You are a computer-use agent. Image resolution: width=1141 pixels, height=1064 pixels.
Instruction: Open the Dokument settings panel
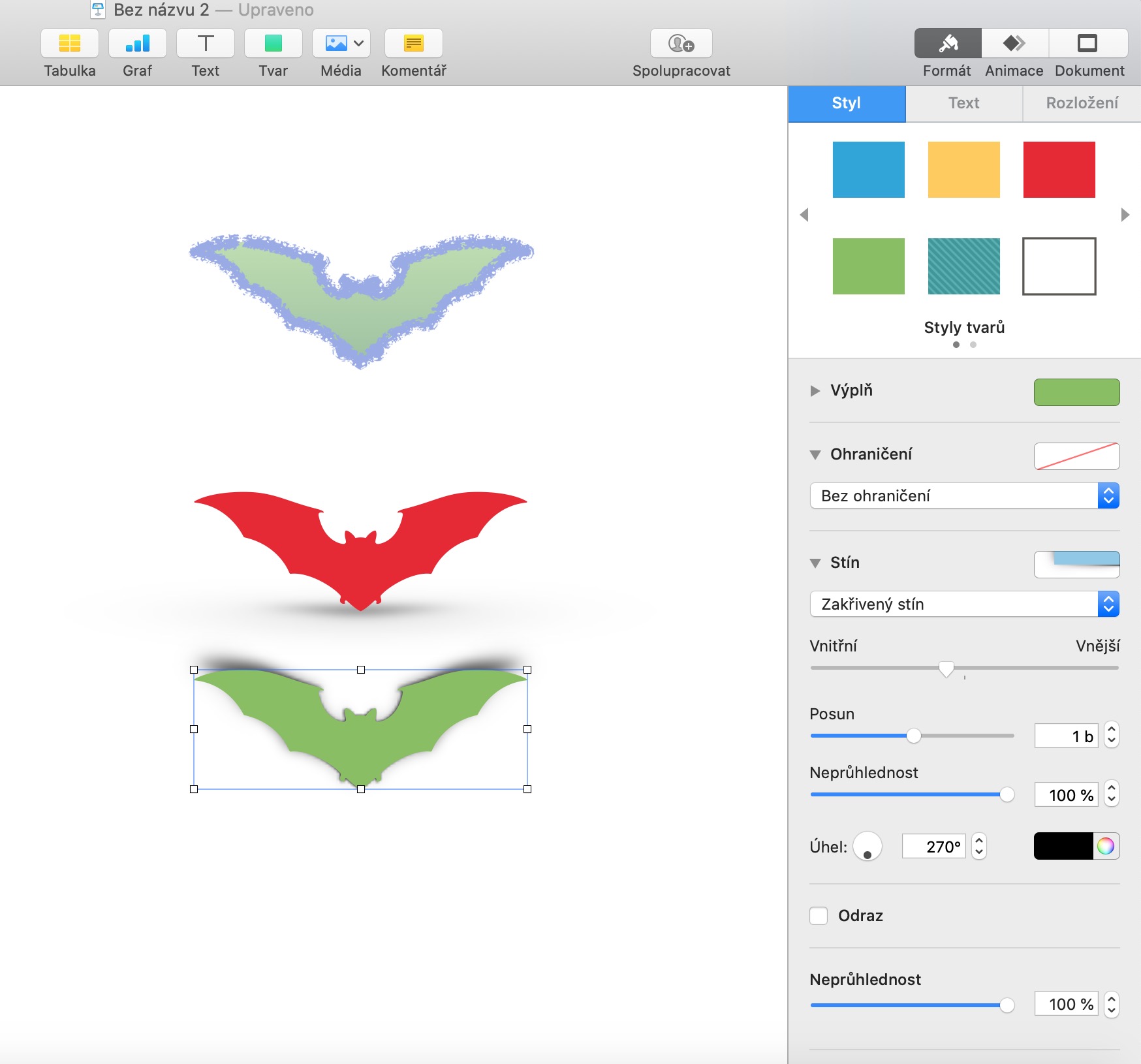pyautogui.click(x=1088, y=44)
